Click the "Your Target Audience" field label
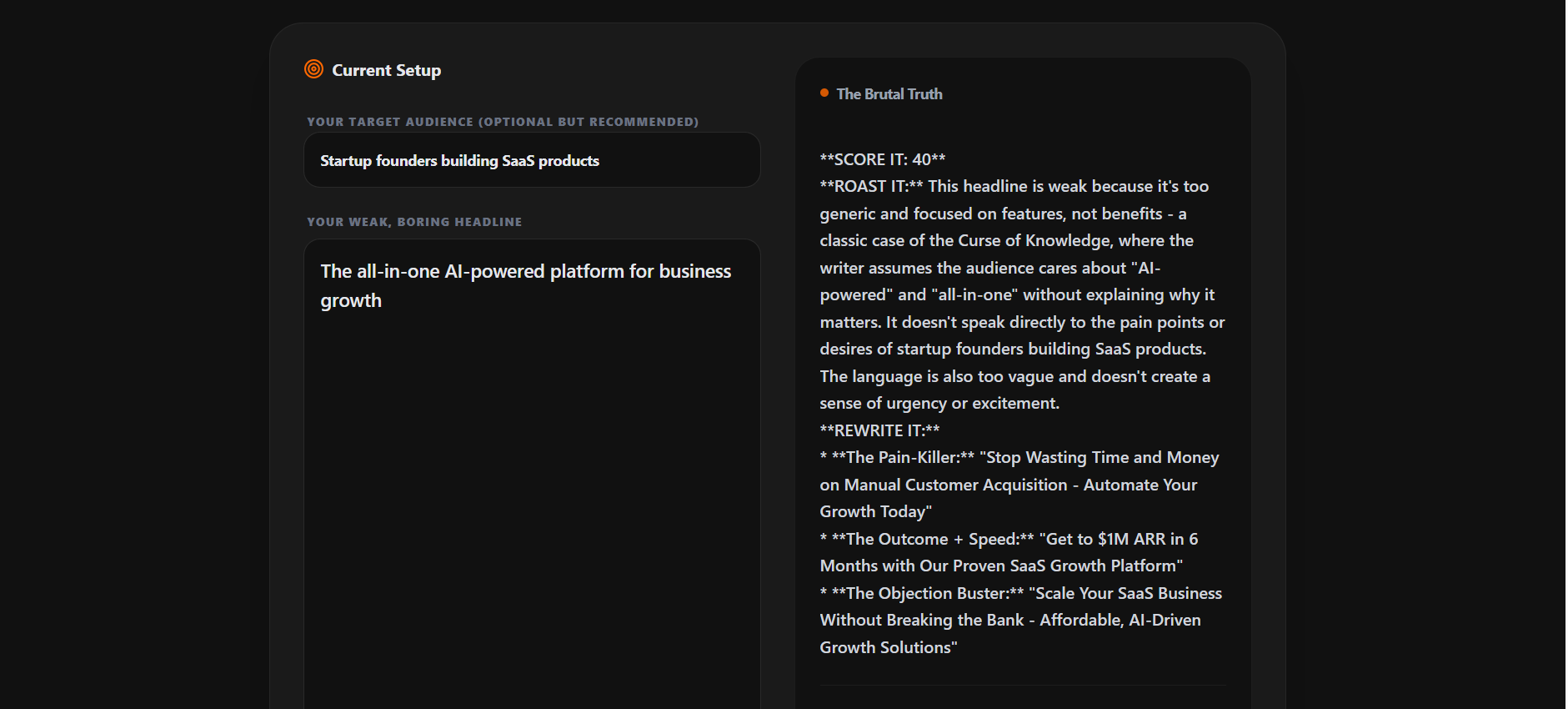Screen dimensions: 1568x709 (x=502, y=122)
